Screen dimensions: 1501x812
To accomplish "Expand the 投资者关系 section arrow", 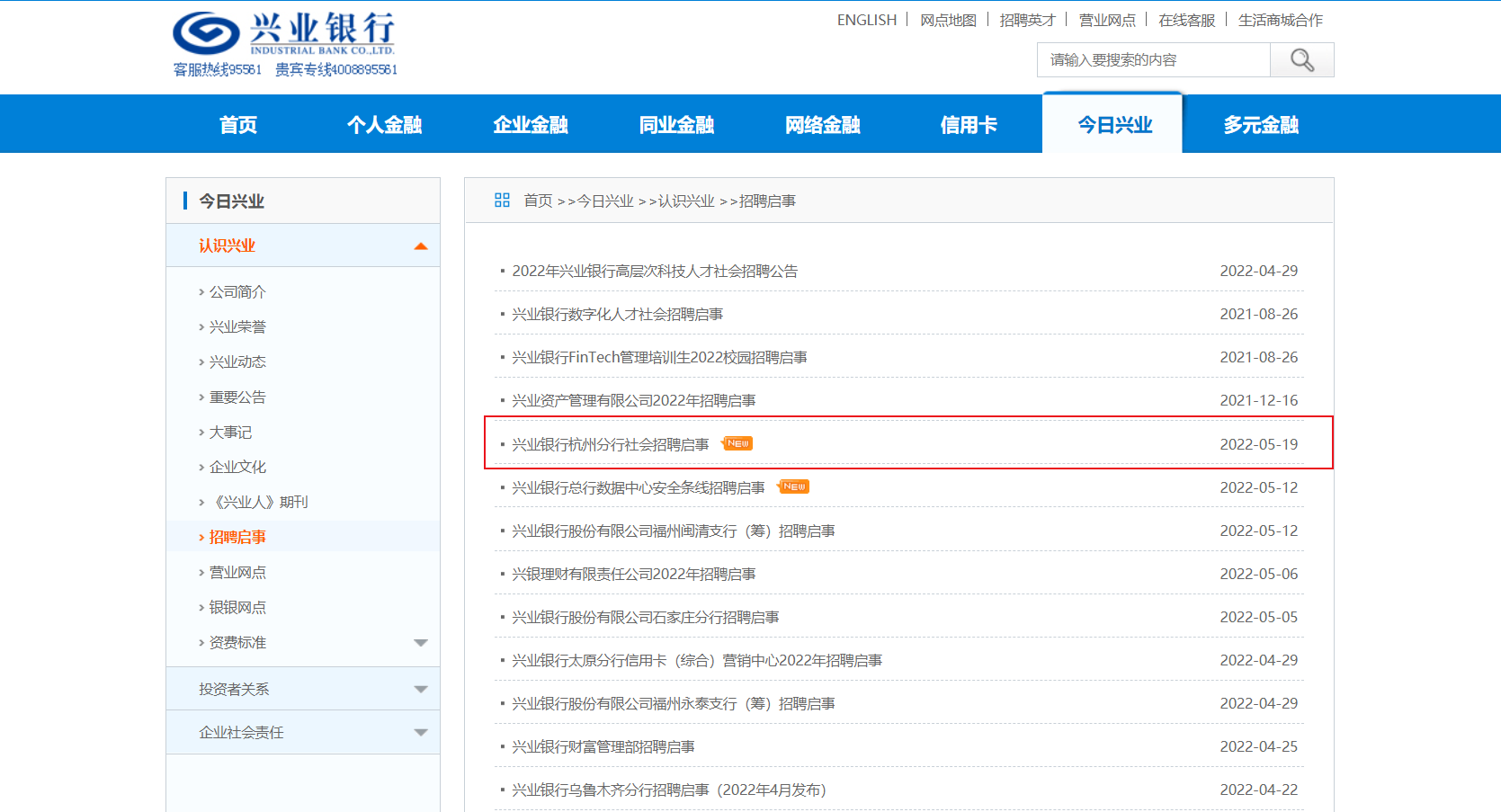I will coord(420,689).
